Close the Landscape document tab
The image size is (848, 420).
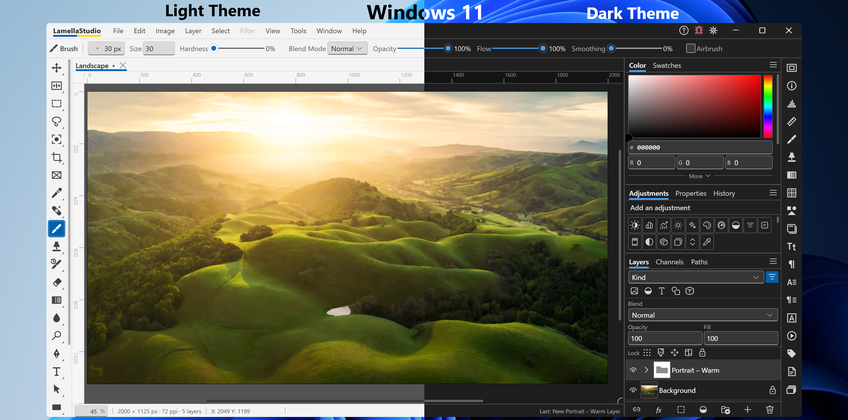(123, 65)
